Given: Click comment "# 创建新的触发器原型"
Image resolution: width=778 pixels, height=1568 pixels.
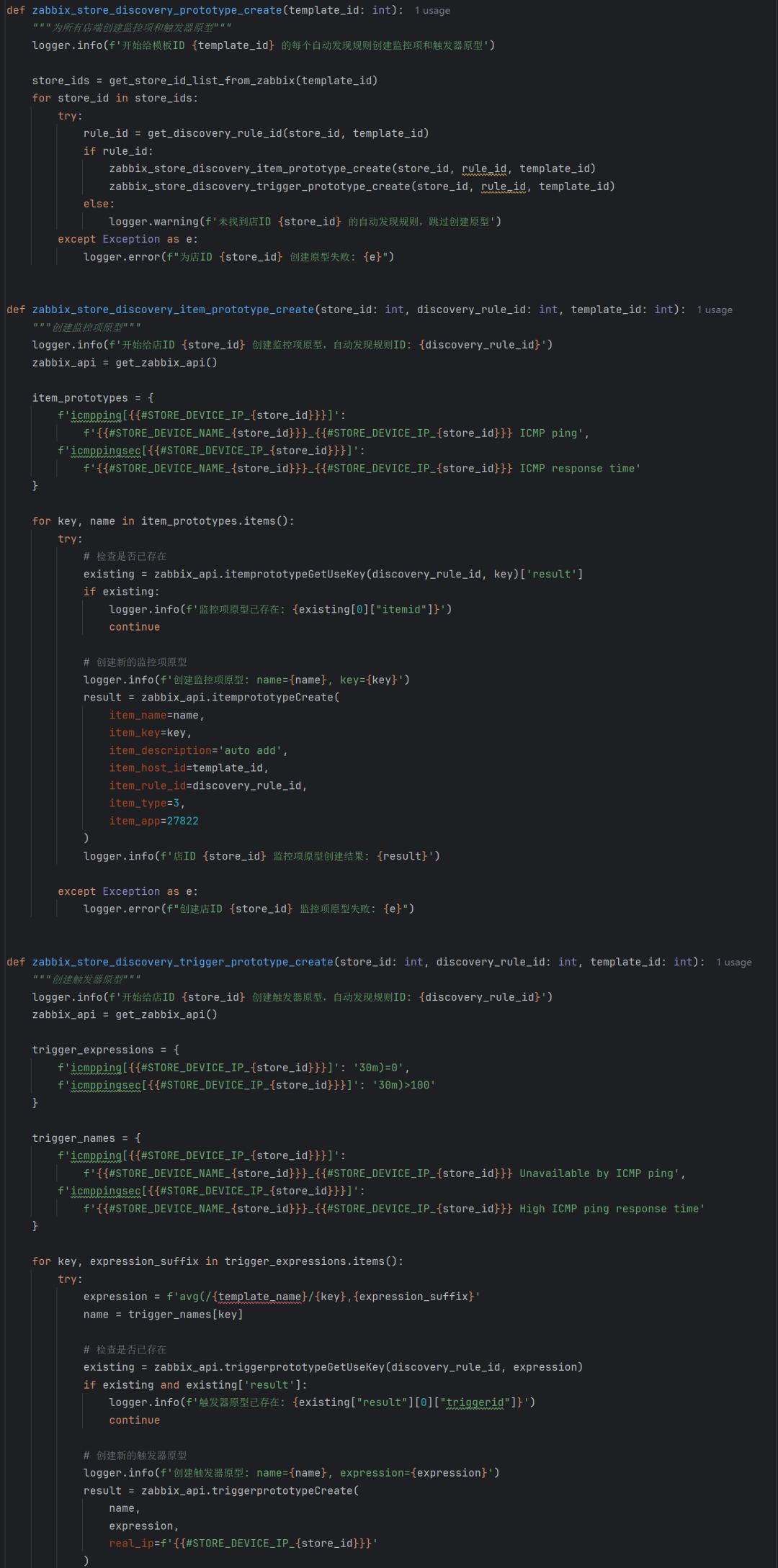Looking at the screenshot, I should [135, 1456].
